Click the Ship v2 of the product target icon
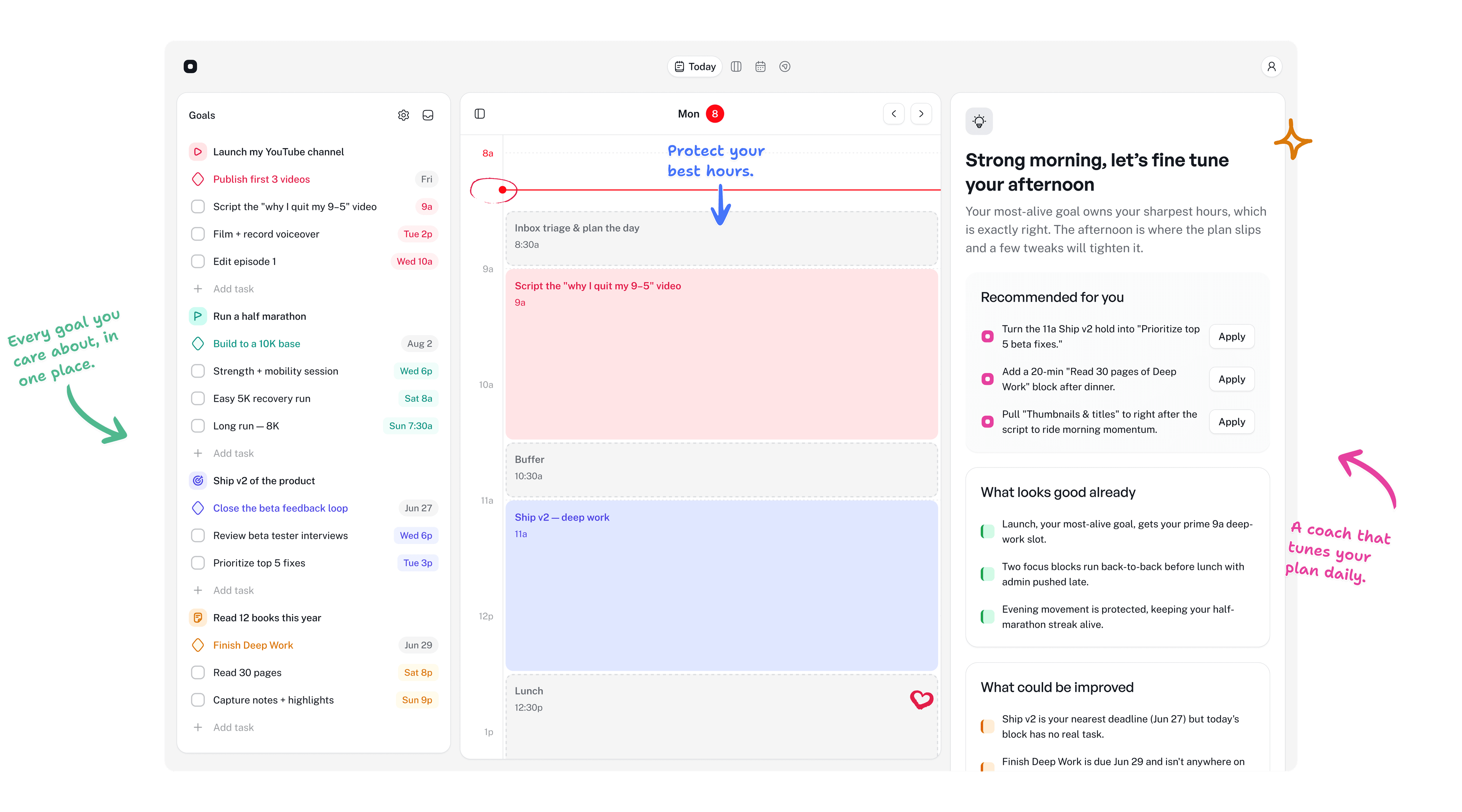The width and height of the screenshot is (1462, 812). [198, 481]
